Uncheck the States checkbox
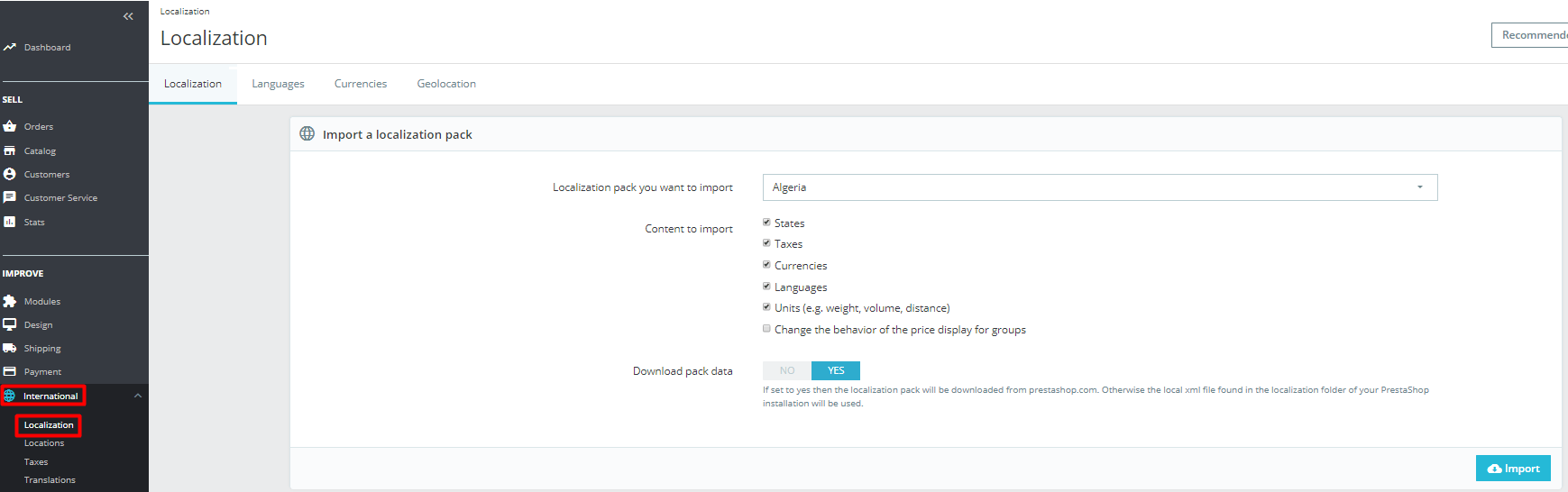The height and width of the screenshot is (492, 1568). 766,222
